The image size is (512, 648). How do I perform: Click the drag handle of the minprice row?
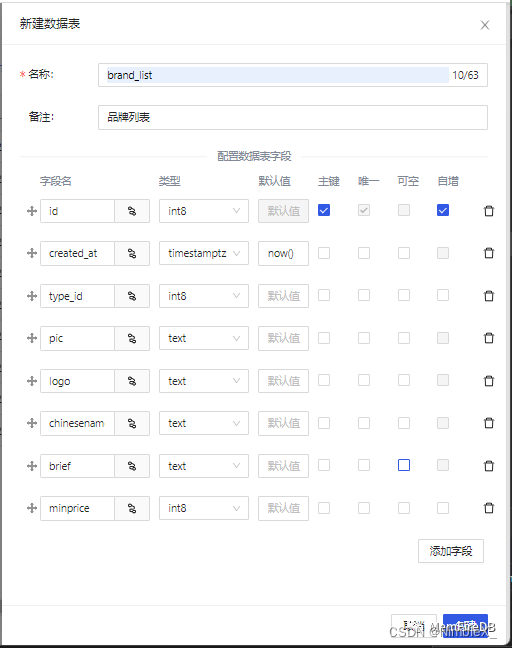[32, 508]
